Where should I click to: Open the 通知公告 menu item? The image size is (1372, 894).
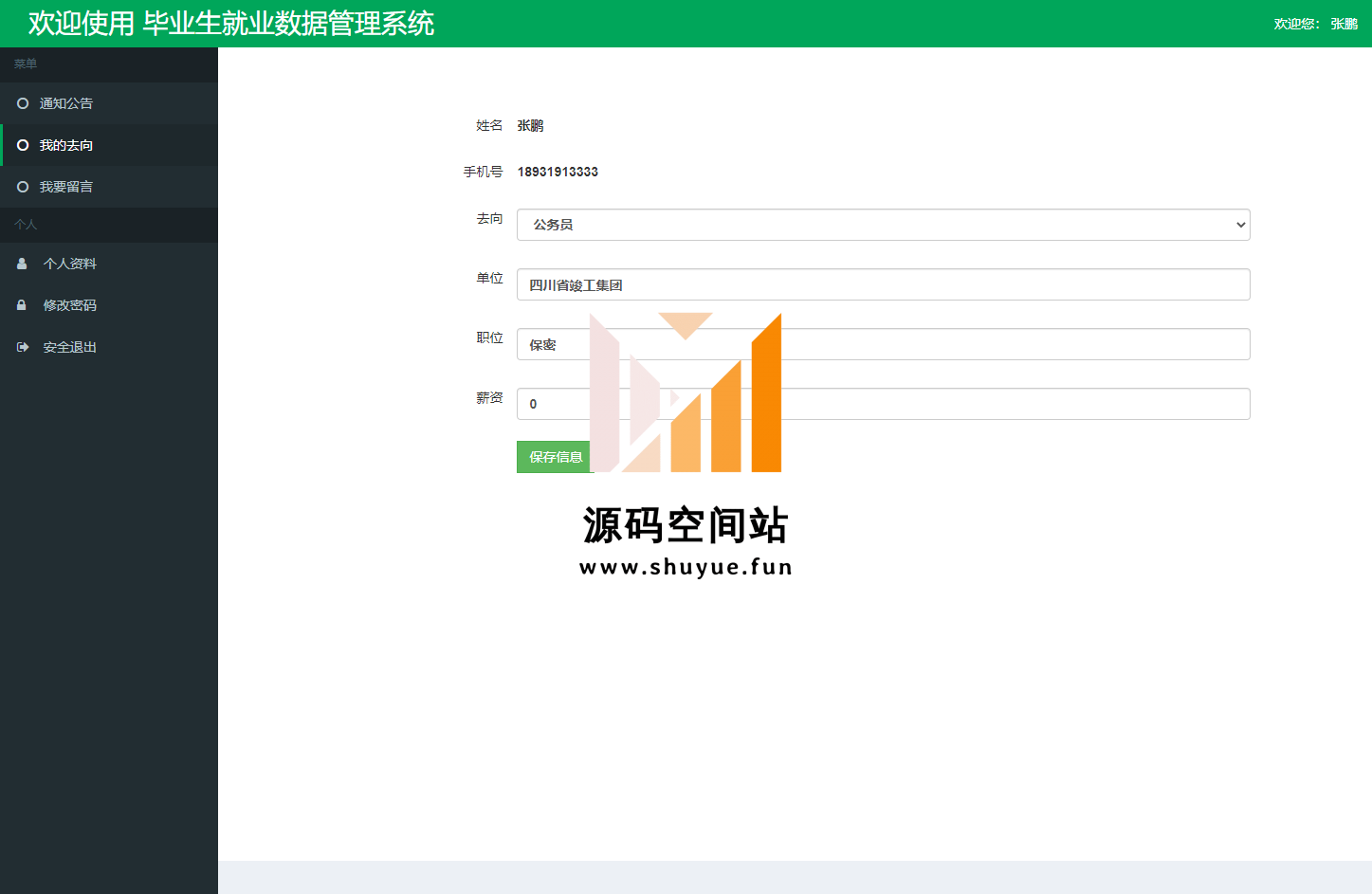pyautogui.click(x=109, y=103)
